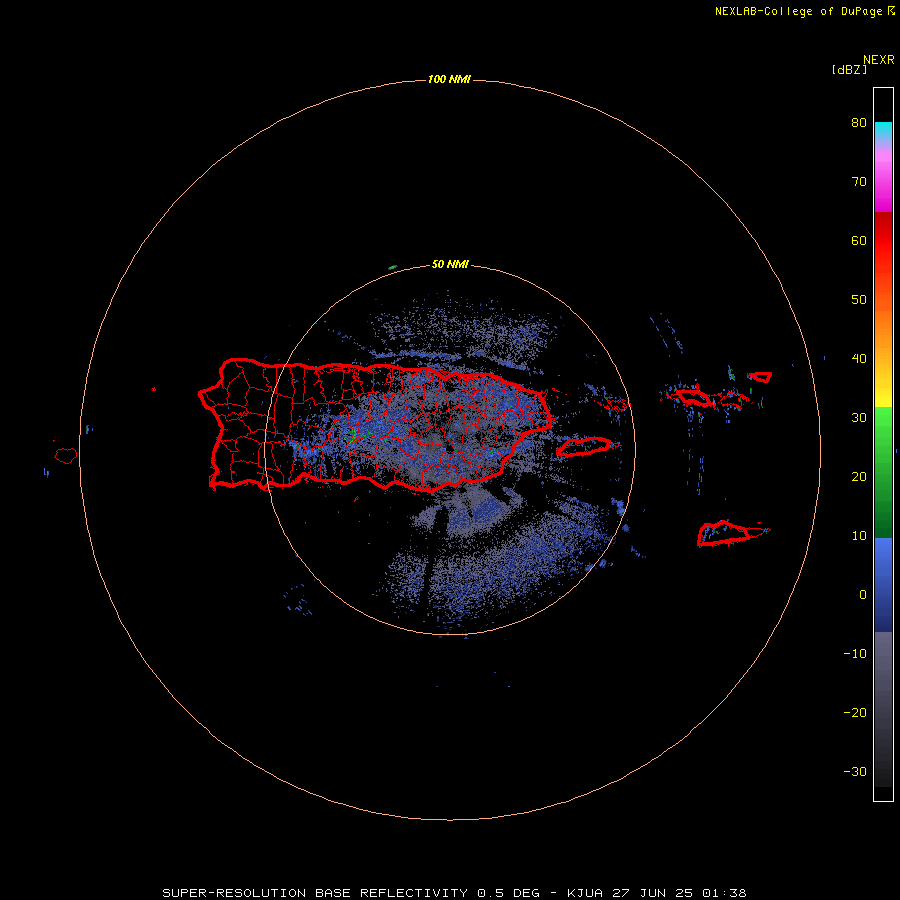Click the -10 value on the dBZ scale
Viewport: 900px width, 900px height.
[x=855, y=654]
